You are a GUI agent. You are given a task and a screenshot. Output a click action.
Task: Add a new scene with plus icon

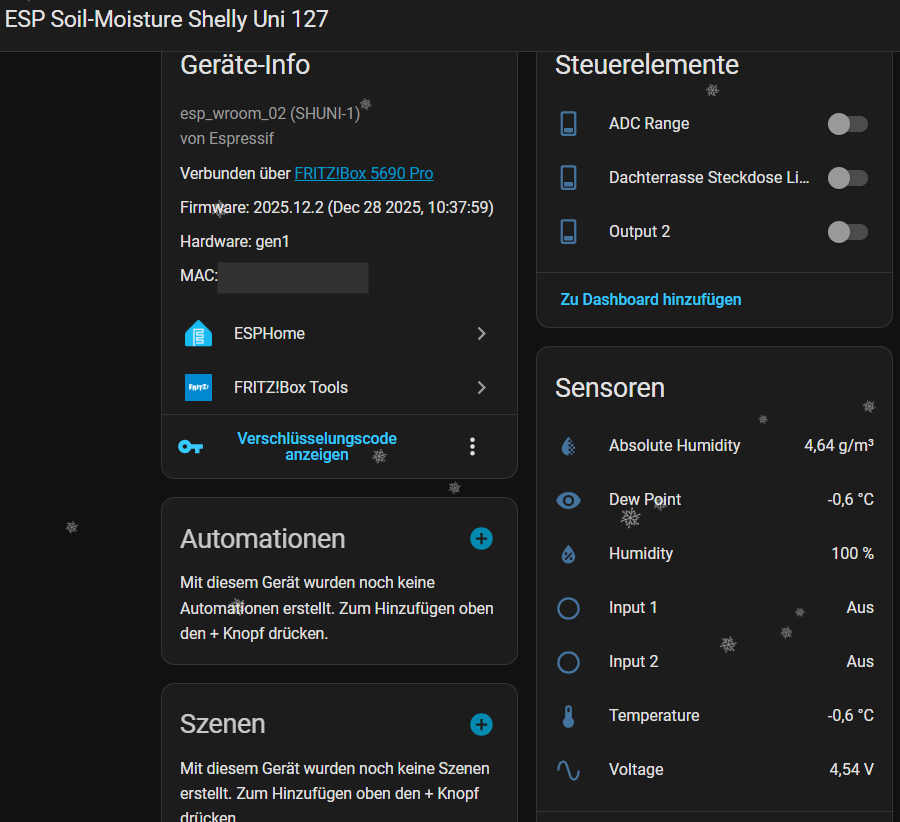pyautogui.click(x=481, y=724)
